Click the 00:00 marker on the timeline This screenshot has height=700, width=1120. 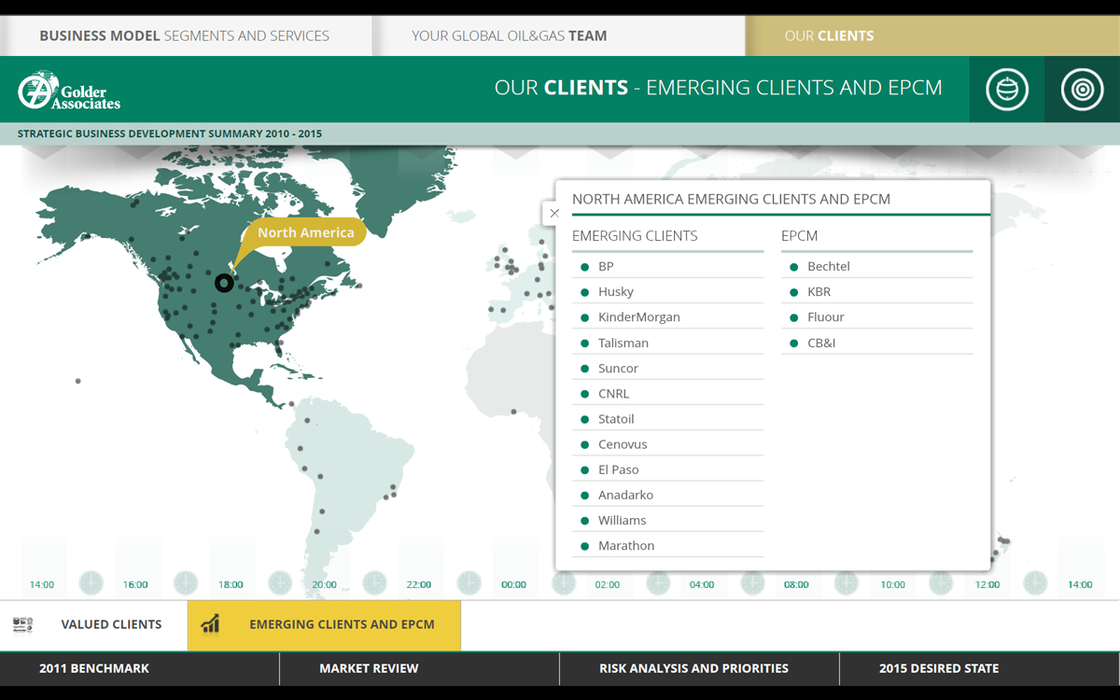click(x=514, y=584)
